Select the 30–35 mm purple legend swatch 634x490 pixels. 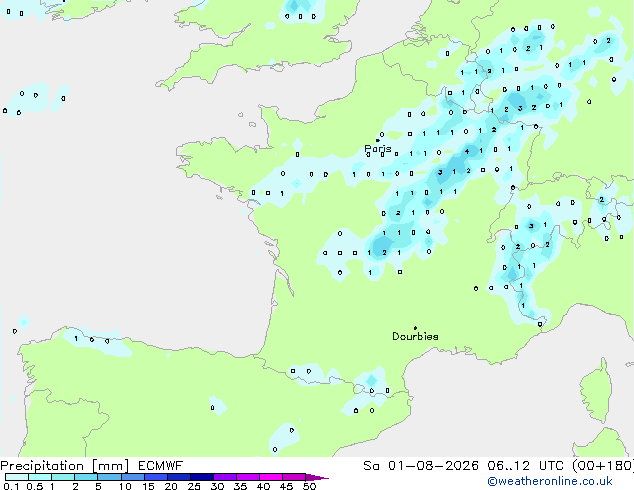coord(225,477)
